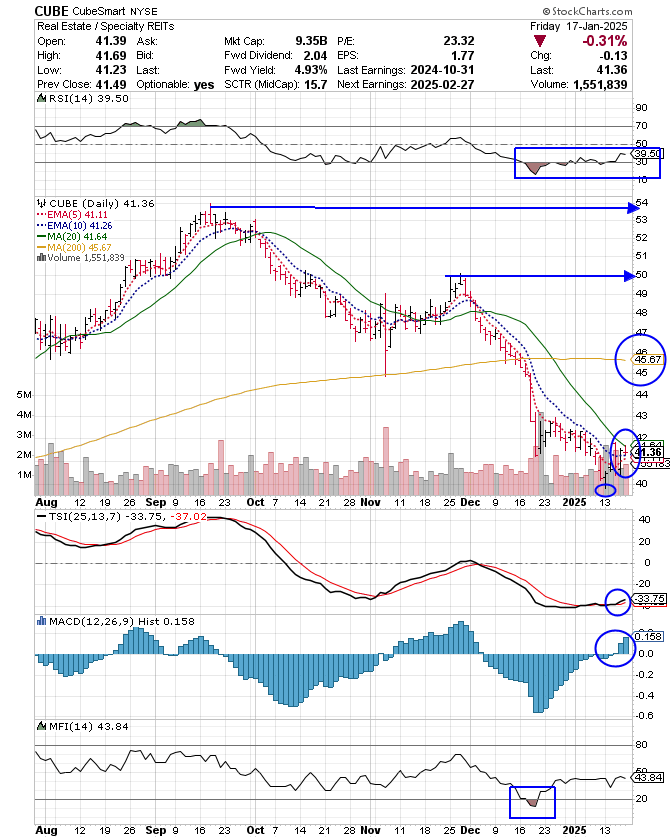Click the red down-triangle change indicator

[540, 41]
